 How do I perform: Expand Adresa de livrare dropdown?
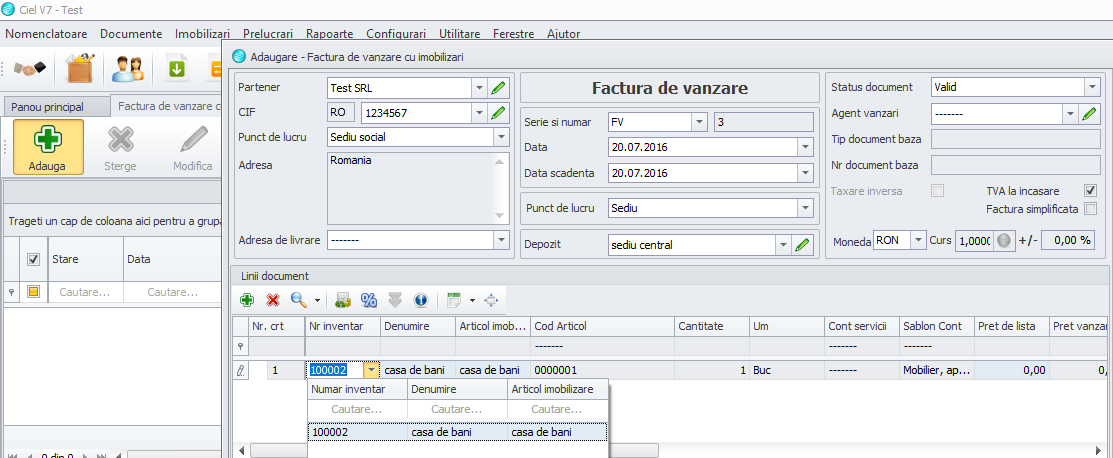[501, 240]
